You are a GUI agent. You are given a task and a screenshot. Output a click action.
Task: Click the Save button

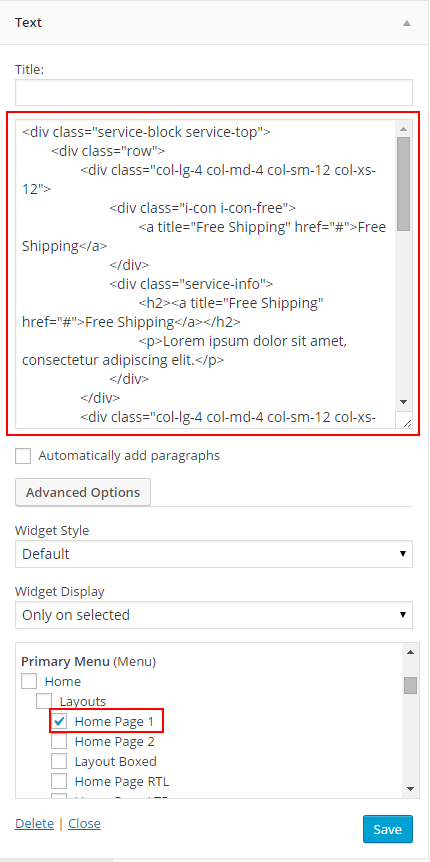point(388,829)
